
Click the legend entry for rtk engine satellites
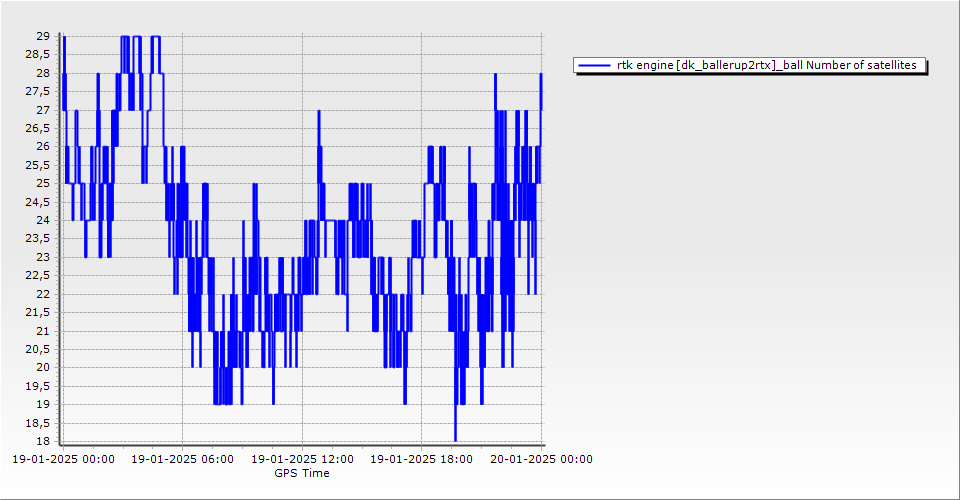[x=749, y=65]
